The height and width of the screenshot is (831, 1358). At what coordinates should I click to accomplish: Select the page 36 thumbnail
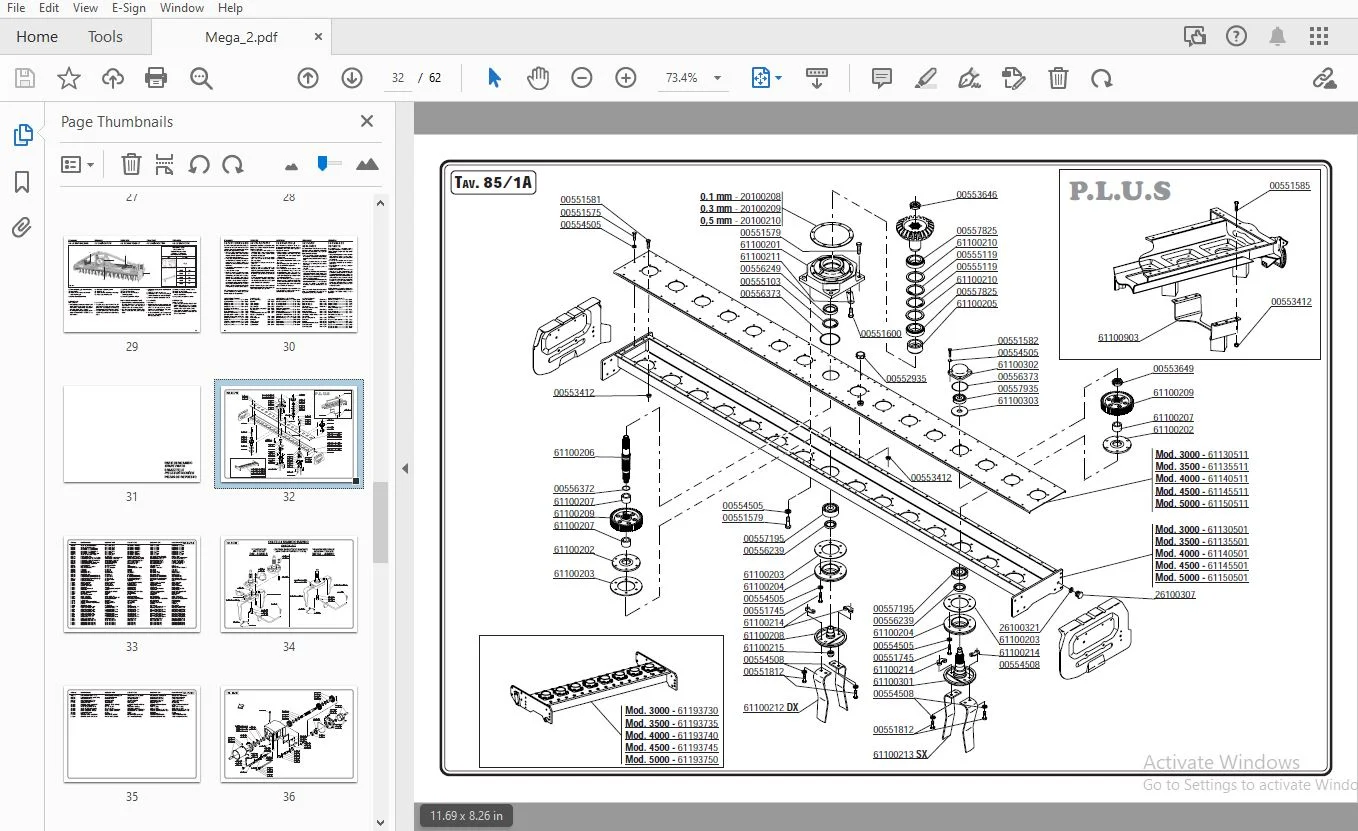pyautogui.click(x=289, y=735)
